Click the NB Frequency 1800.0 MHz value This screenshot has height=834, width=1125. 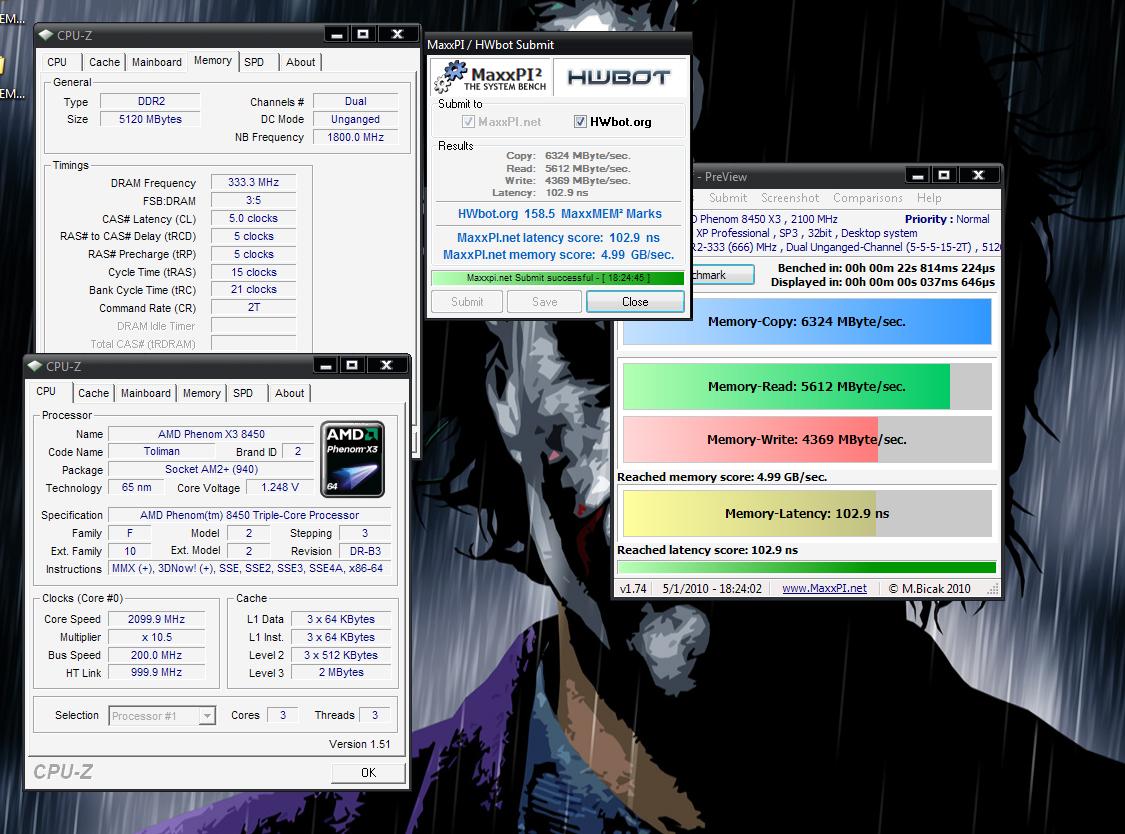355,137
